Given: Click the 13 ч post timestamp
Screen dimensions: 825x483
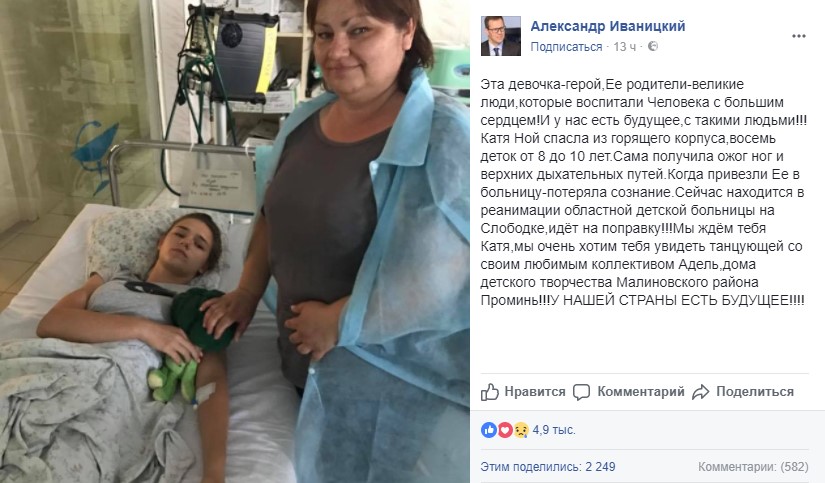Looking at the screenshot, I should click(624, 47).
